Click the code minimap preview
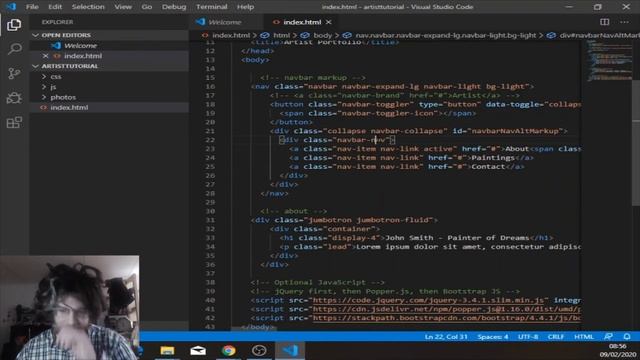Screen dimensions: 640x360 [609, 61]
